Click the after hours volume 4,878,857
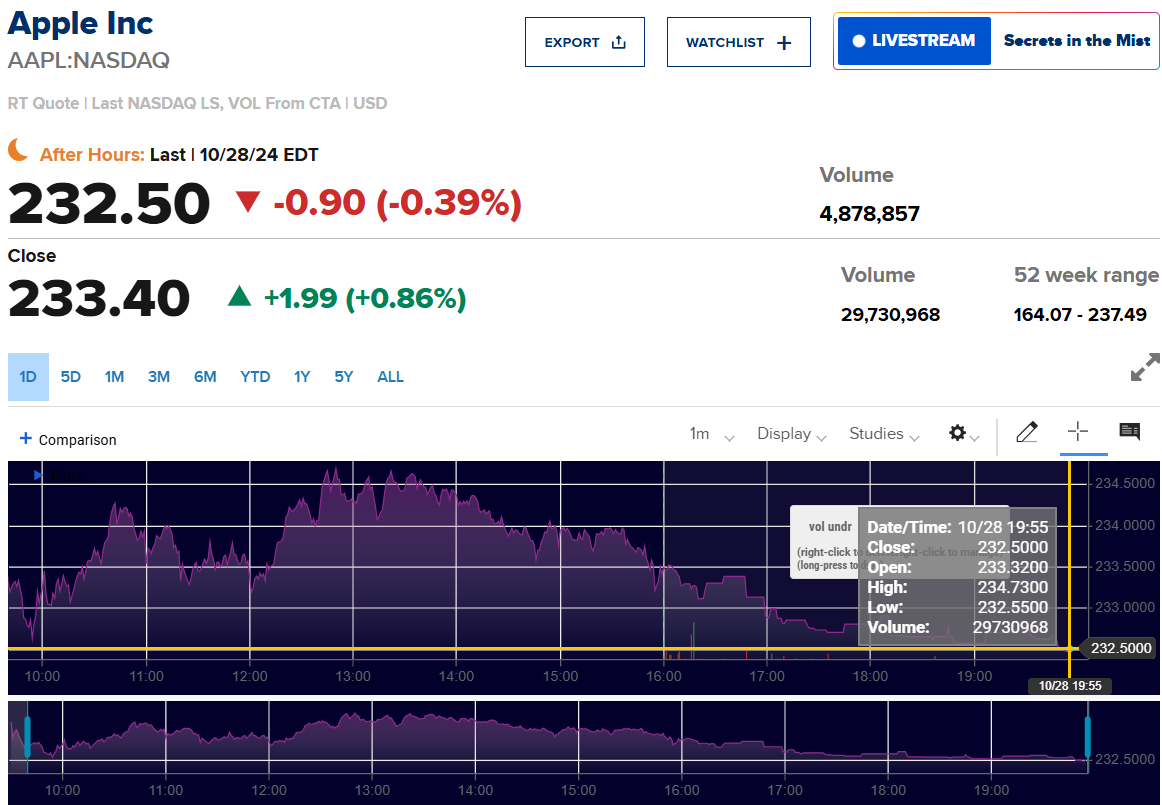Image resolution: width=1162 pixels, height=805 pixels. tap(869, 213)
